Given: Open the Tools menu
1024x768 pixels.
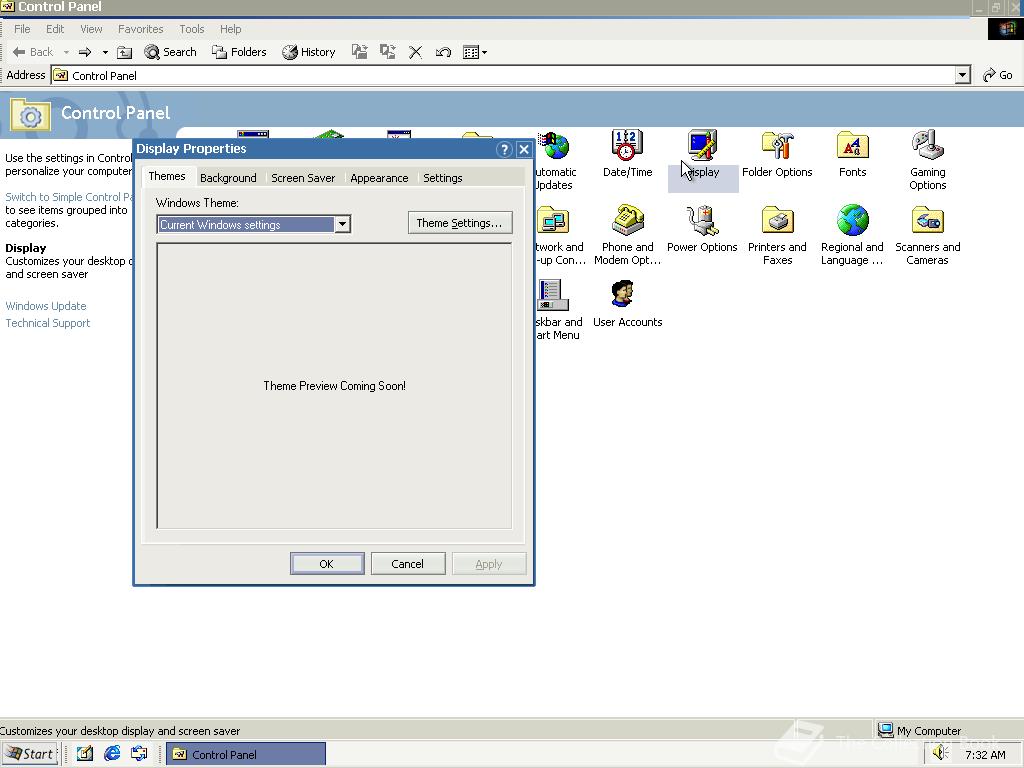Looking at the screenshot, I should pos(191,29).
